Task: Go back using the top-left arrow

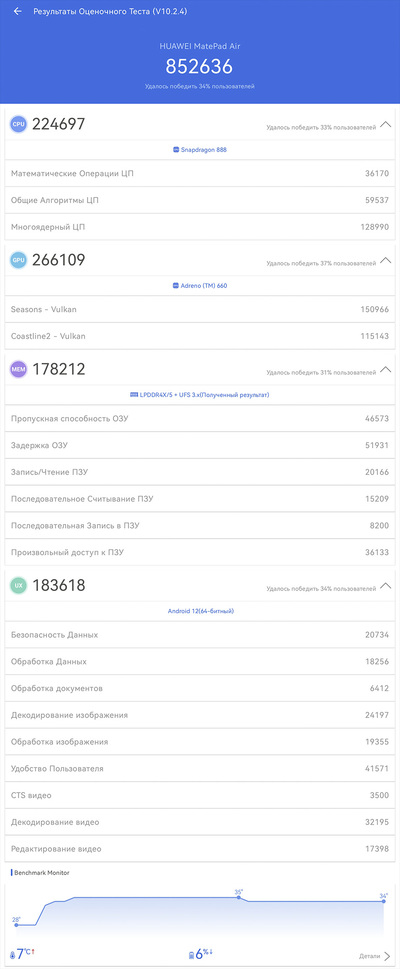Action: click(17, 11)
